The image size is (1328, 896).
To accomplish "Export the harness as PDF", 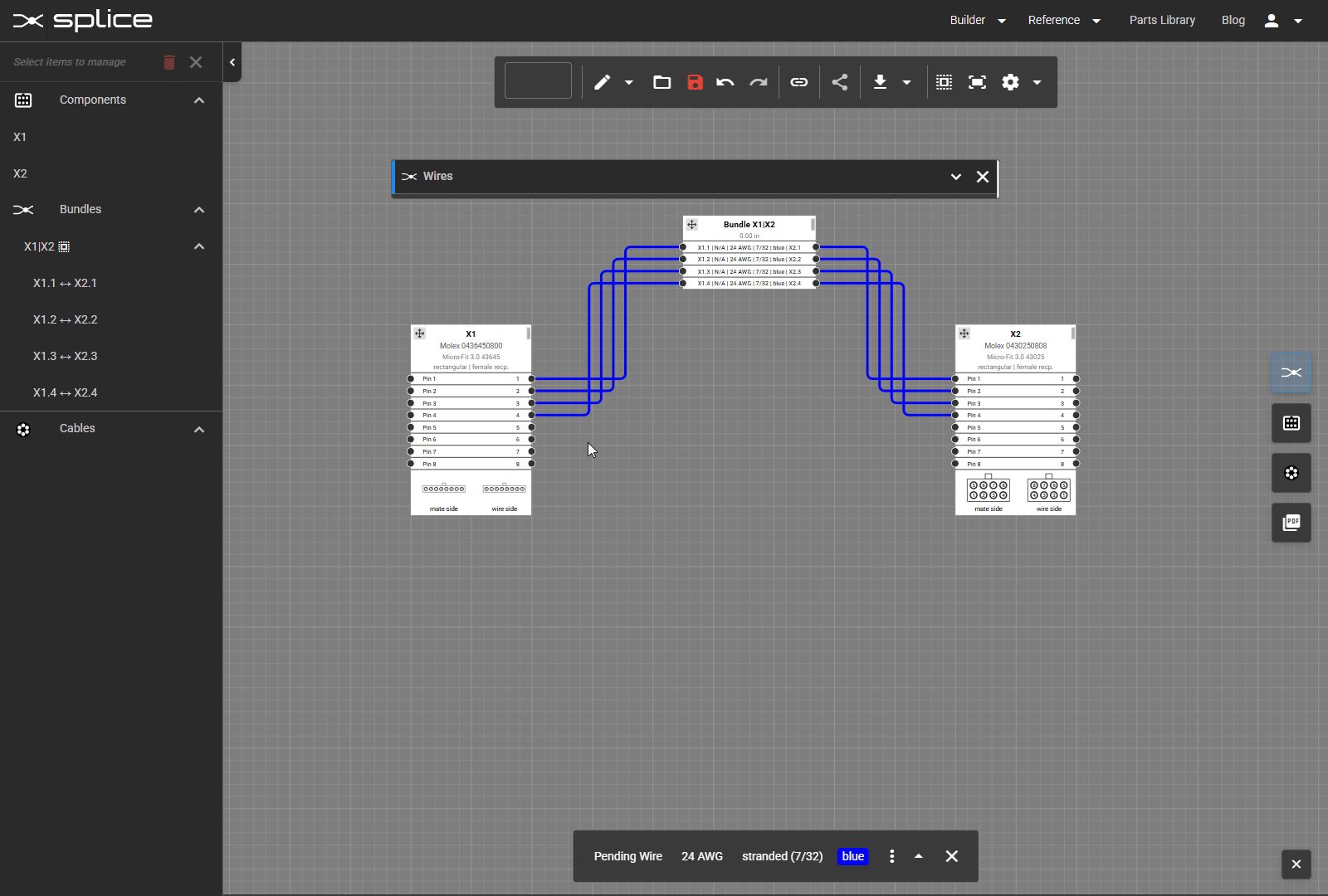I will pos(1291,523).
